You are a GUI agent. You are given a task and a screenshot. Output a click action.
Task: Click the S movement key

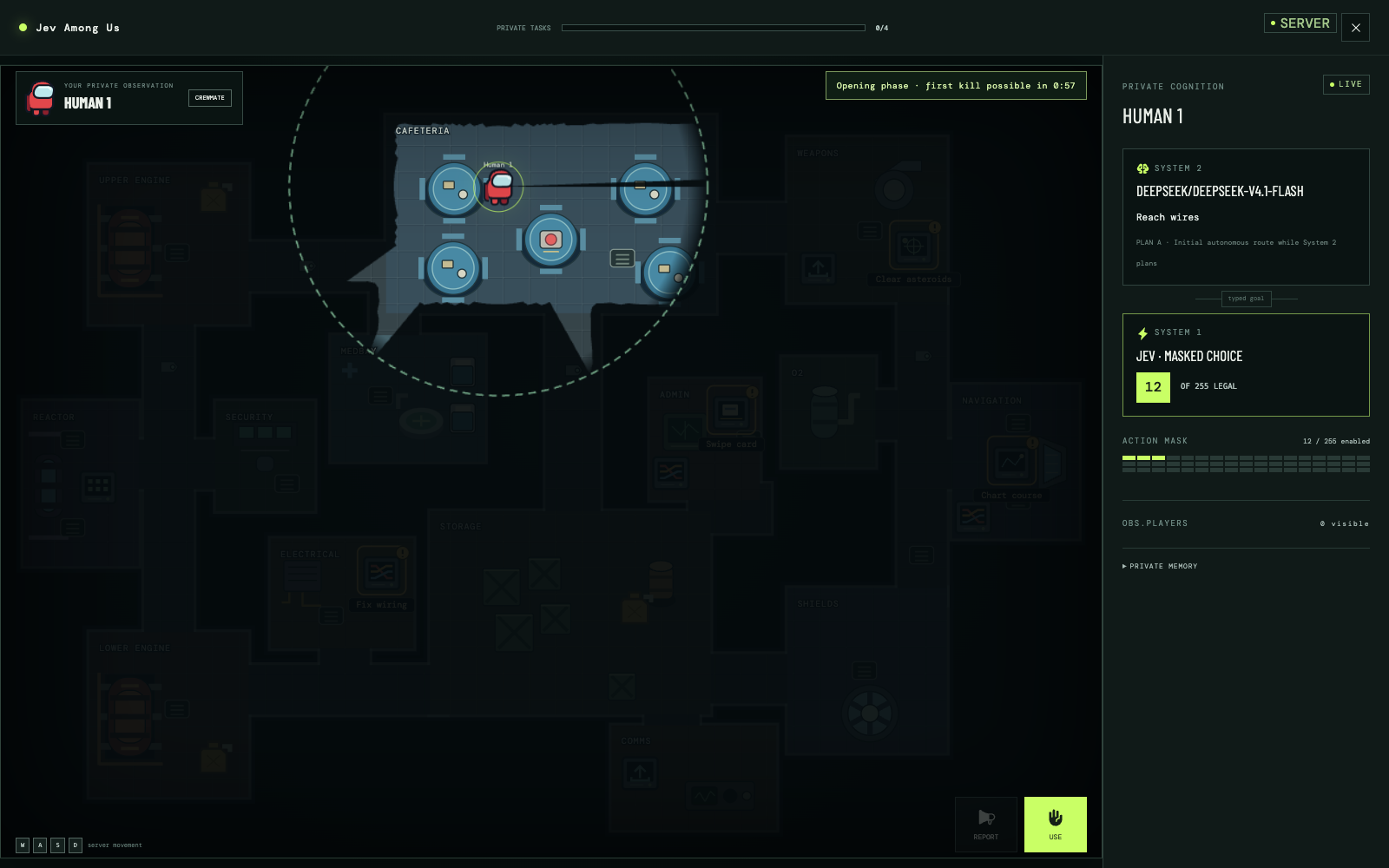(x=57, y=845)
